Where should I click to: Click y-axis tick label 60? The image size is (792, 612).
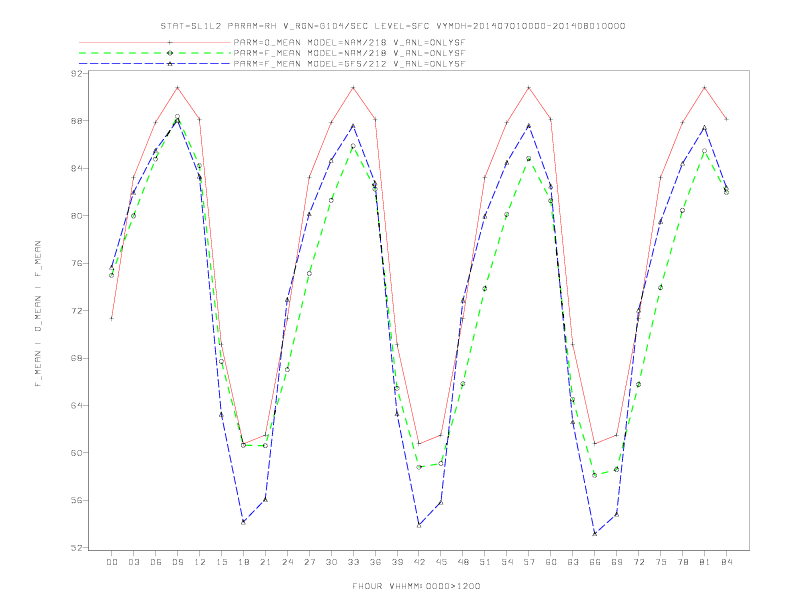click(76, 453)
